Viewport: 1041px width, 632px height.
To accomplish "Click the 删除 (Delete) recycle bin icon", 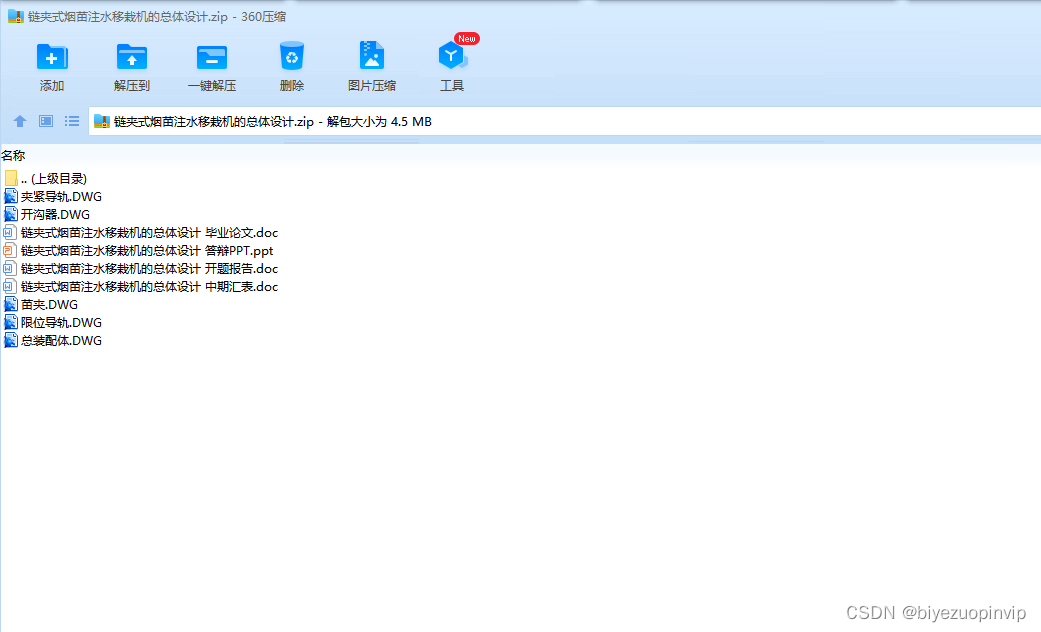I will [291, 56].
